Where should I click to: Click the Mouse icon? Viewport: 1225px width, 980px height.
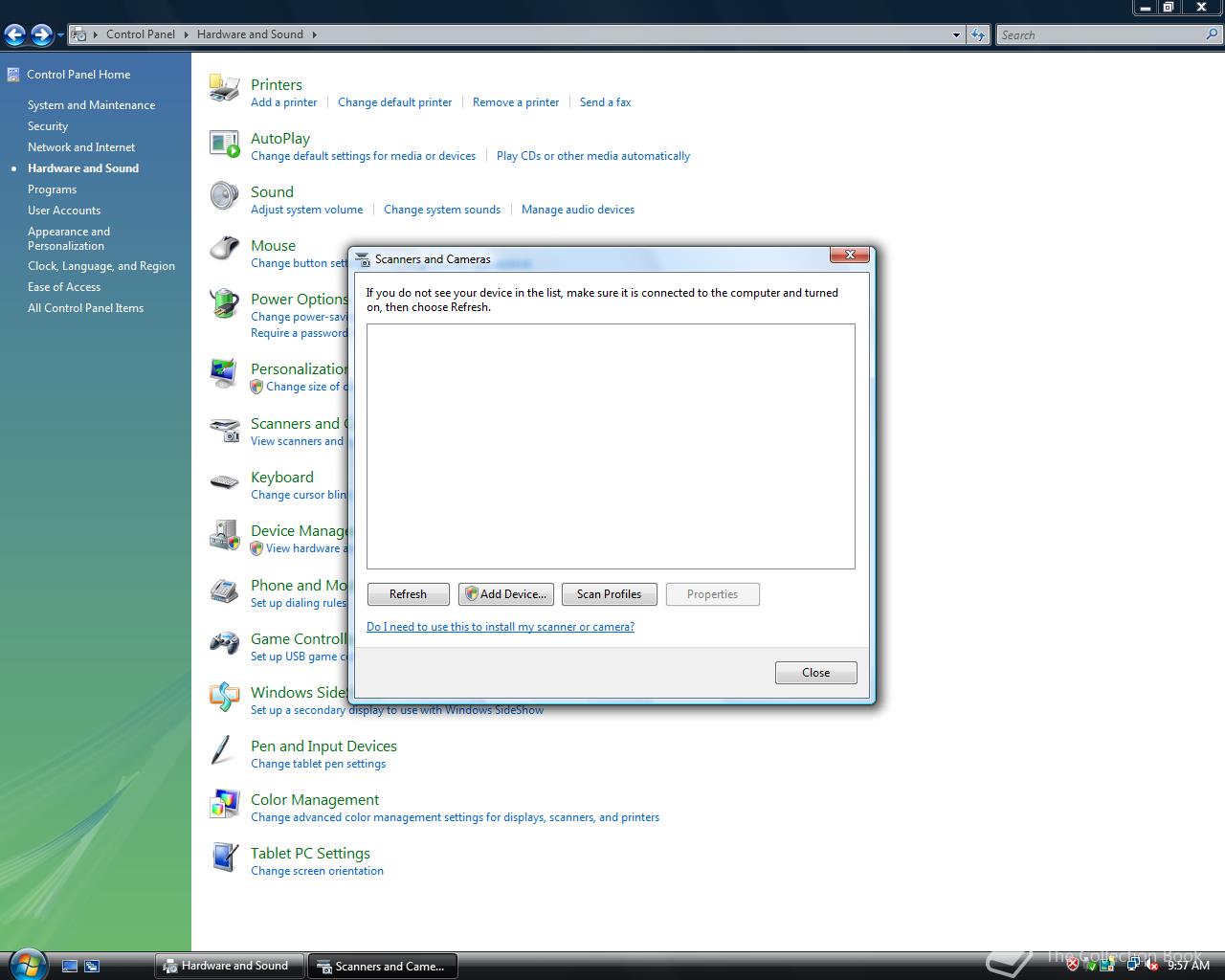point(224,250)
